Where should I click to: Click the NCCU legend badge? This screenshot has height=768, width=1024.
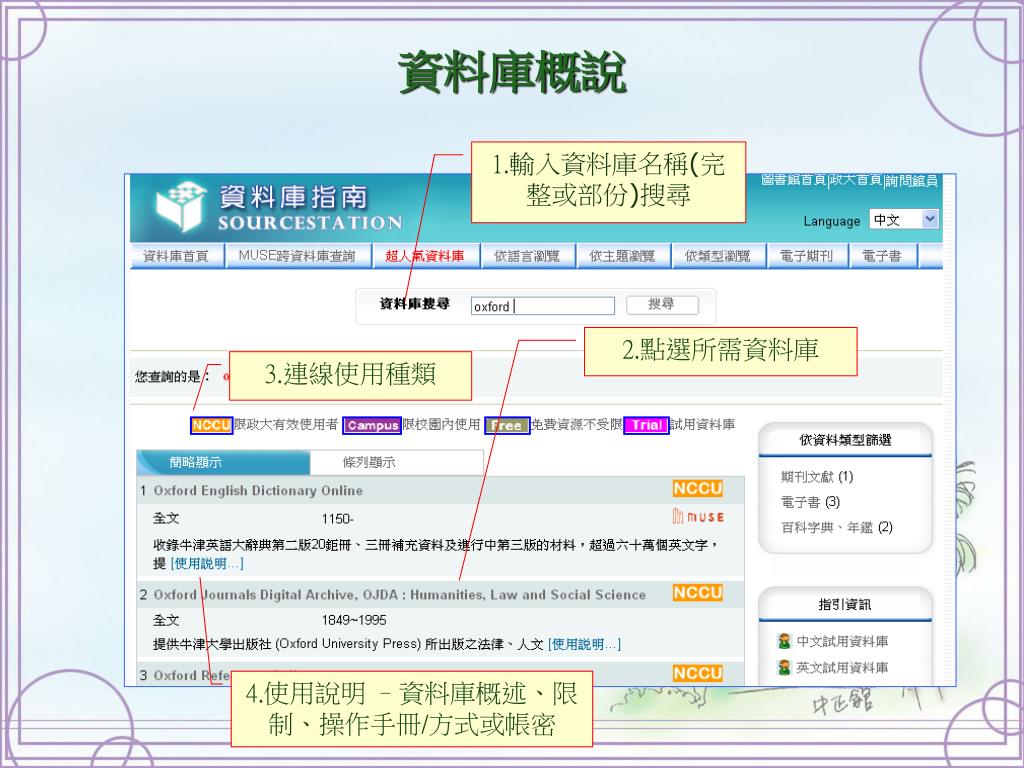[212, 425]
